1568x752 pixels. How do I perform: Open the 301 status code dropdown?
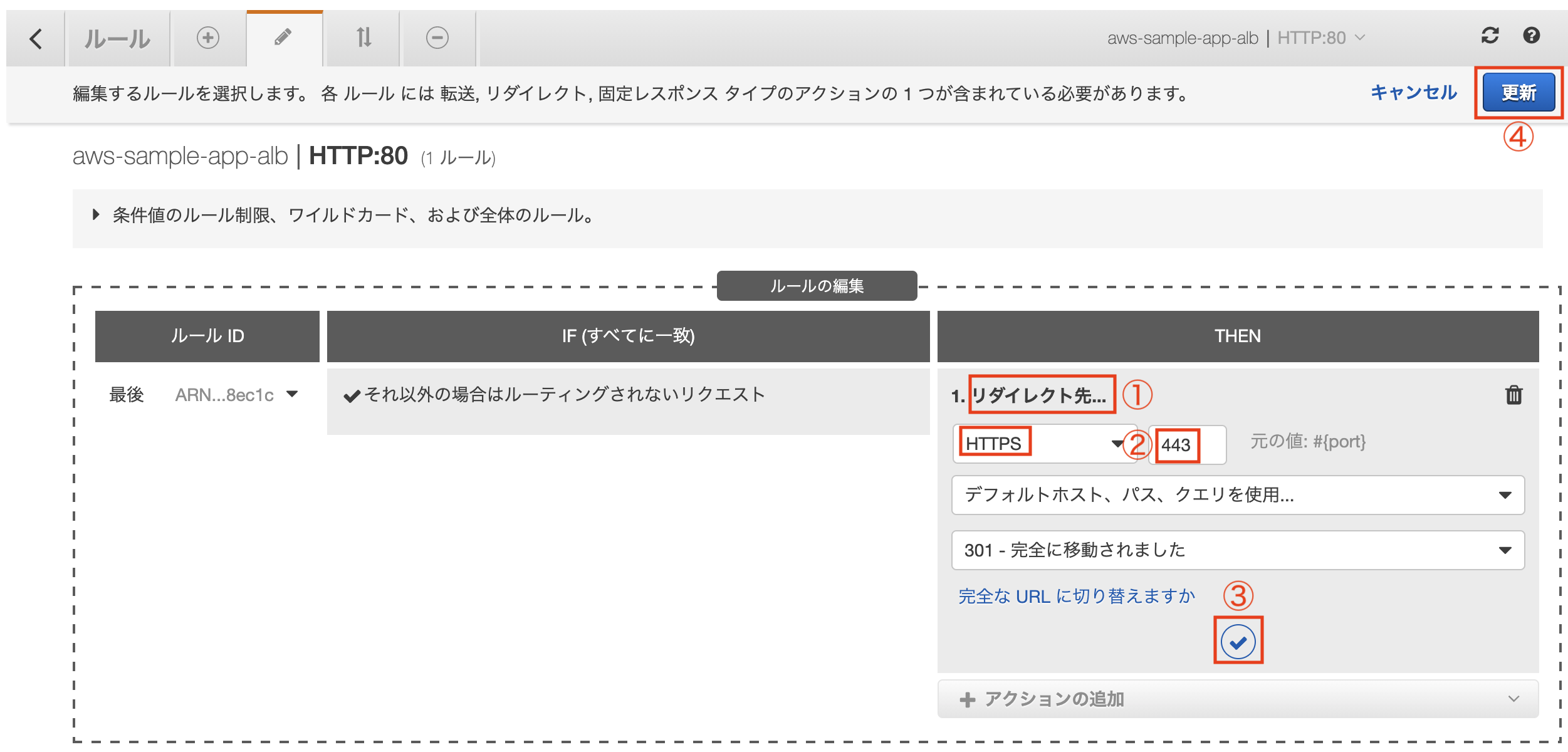coord(1237,550)
